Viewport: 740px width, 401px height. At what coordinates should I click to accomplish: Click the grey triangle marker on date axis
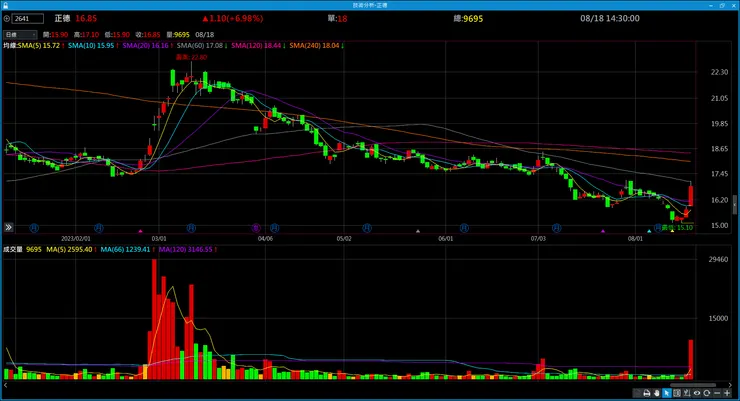click(418, 231)
